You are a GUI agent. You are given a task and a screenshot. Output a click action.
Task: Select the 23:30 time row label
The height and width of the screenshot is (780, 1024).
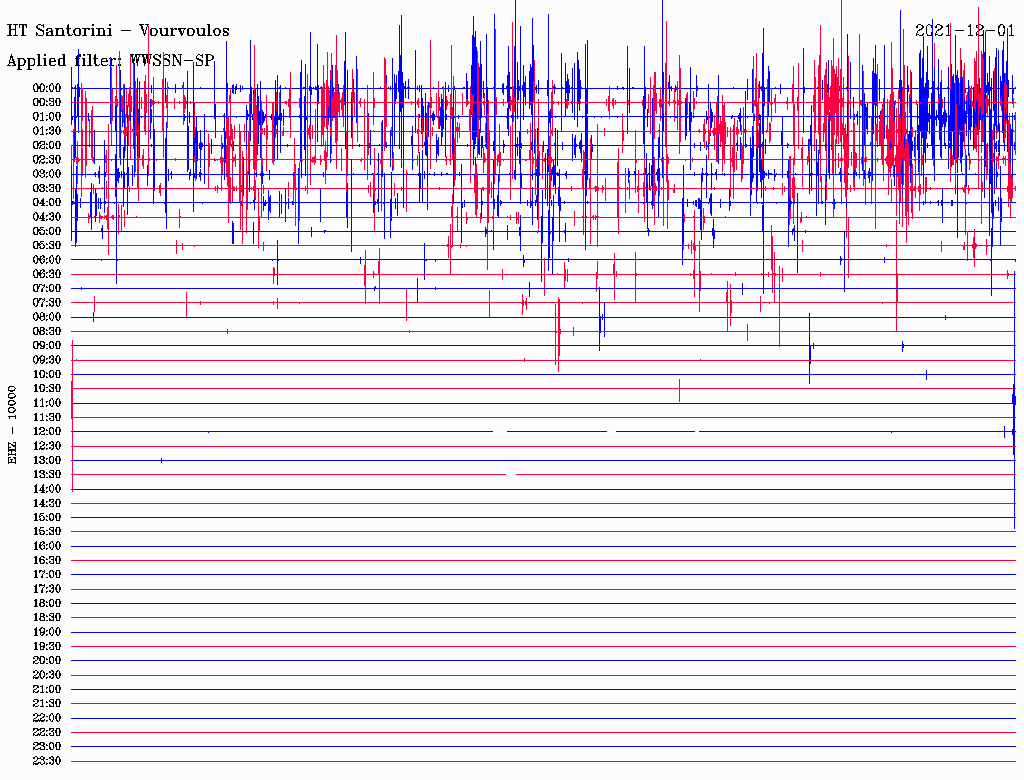tap(48, 761)
